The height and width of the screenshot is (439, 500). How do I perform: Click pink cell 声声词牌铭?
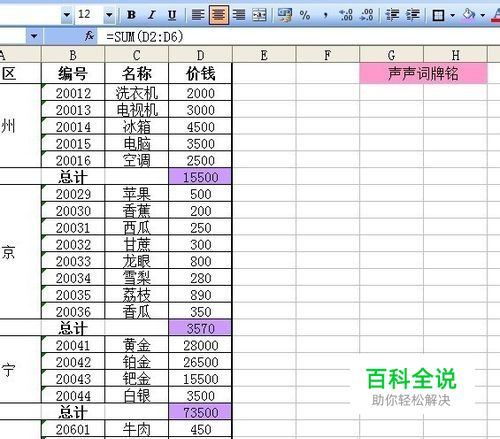(x=423, y=73)
